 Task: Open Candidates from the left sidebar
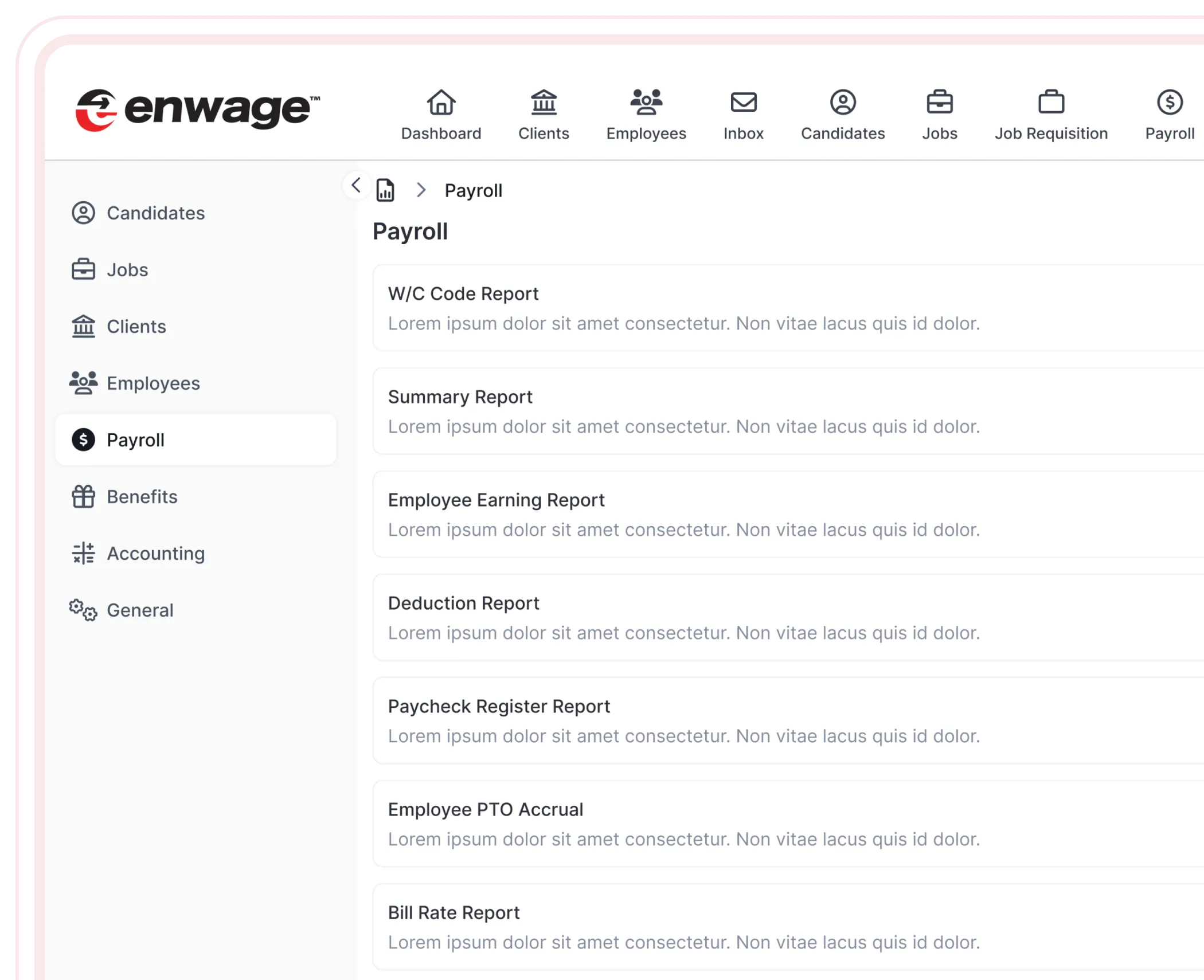155,213
